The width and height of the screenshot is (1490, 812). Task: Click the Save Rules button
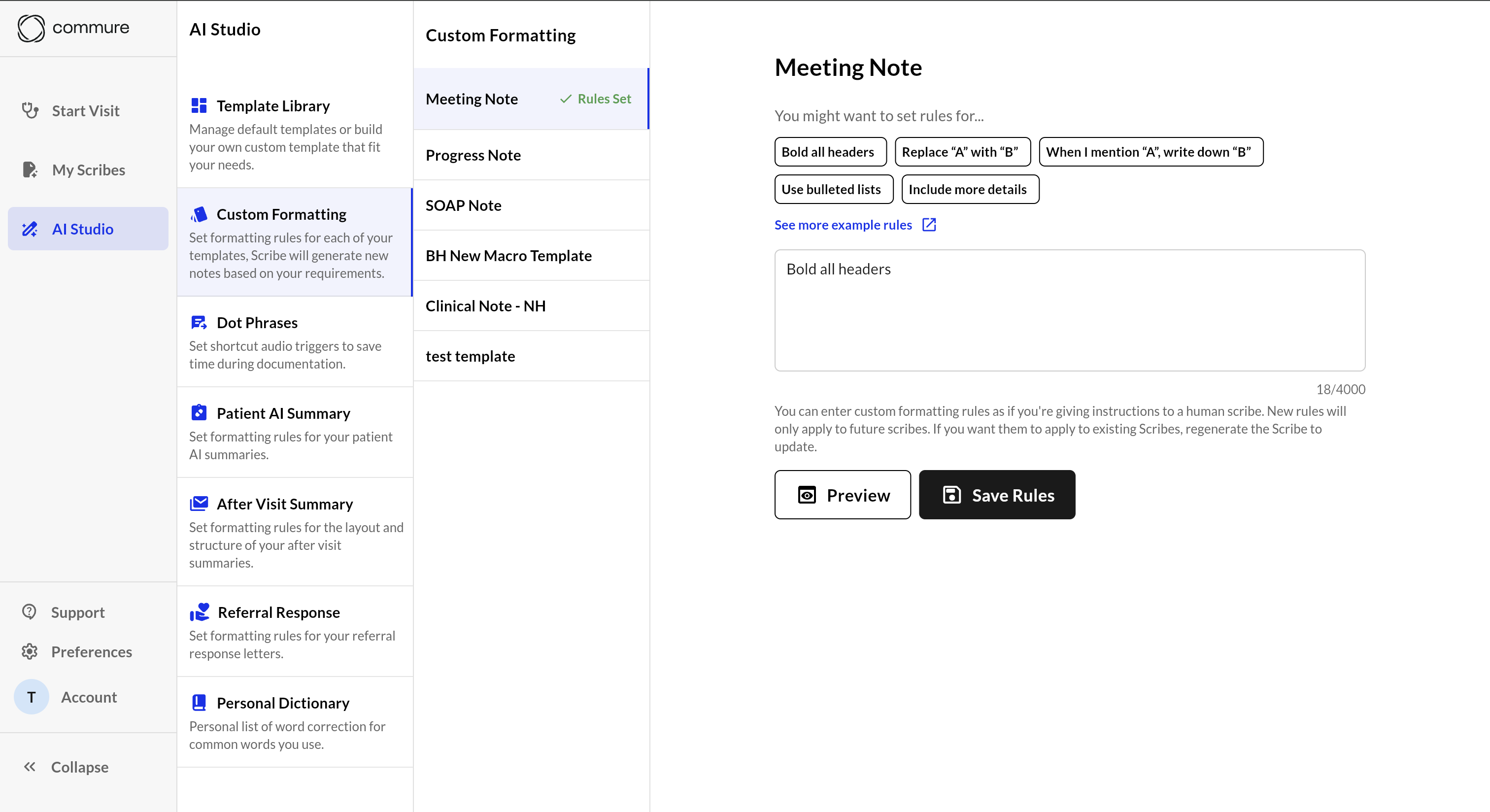pyautogui.click(x=997, y=495)
